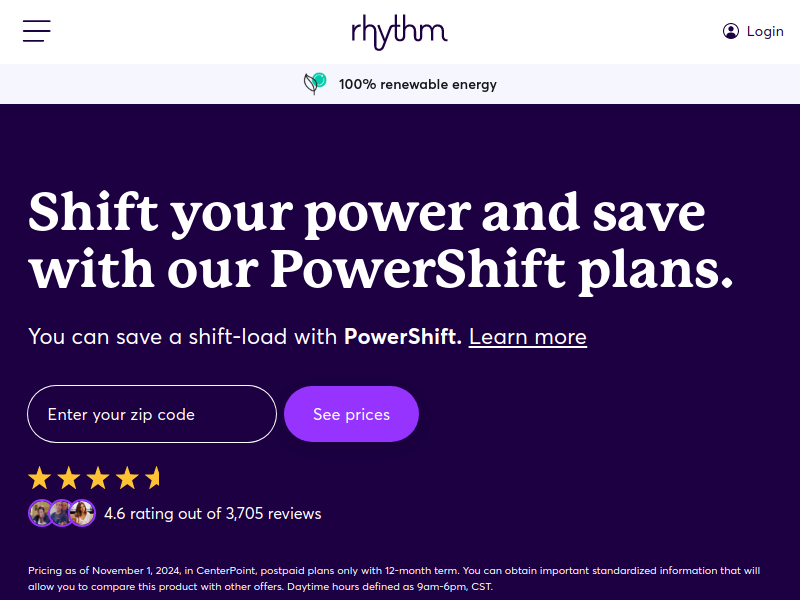Click the Shift your power headline
This screenshot has width=800, height=600.
381,241
